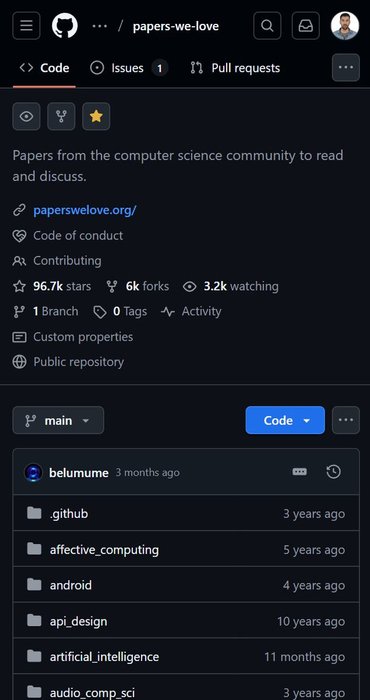Open the Code of conduct link
The width and height of the screenshot is (370, 700).
point(78,235)
